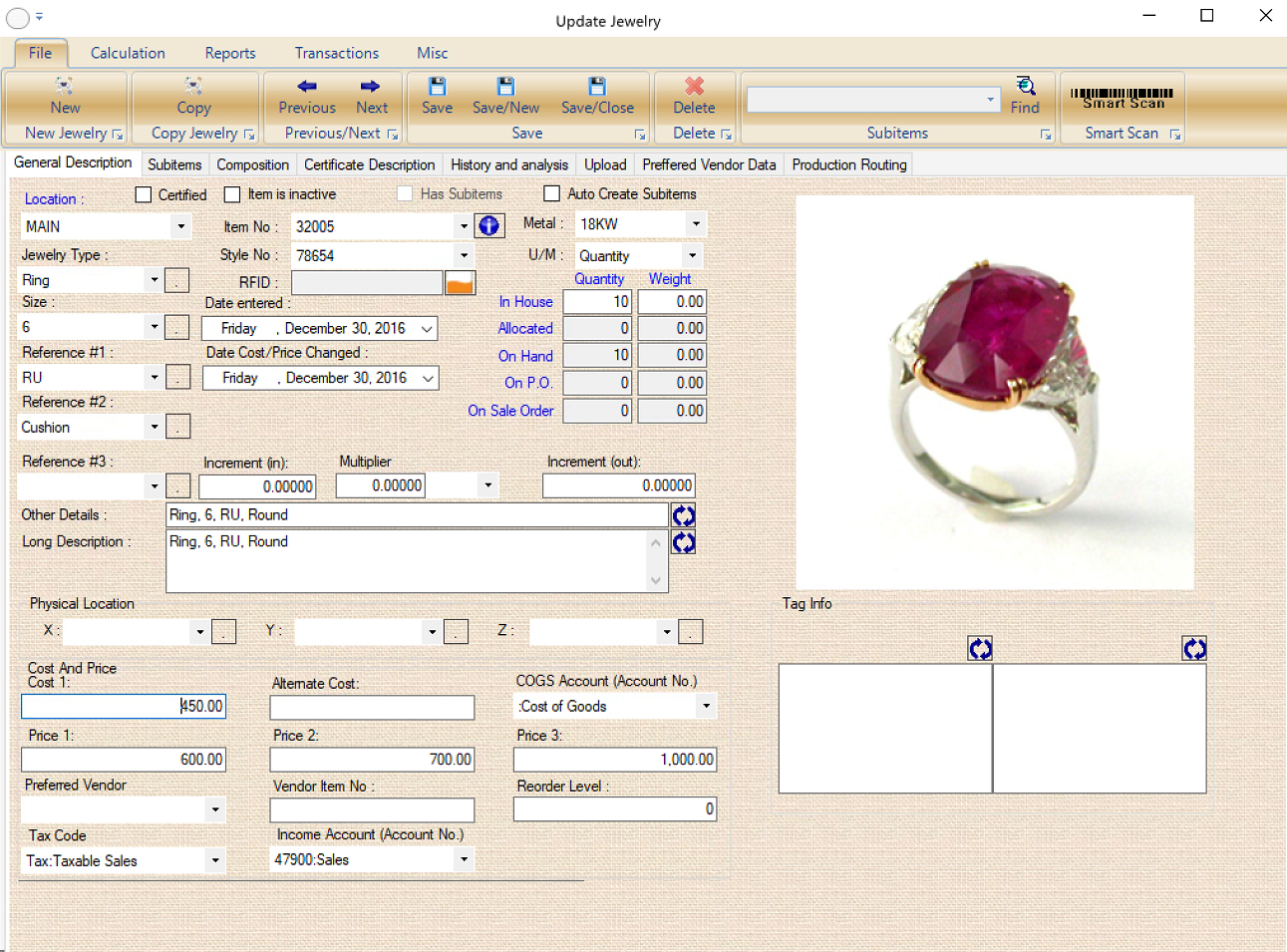Enable Auto Create Subitems
Viewport: 1287px width, 952px height.
tap(552, 193)
